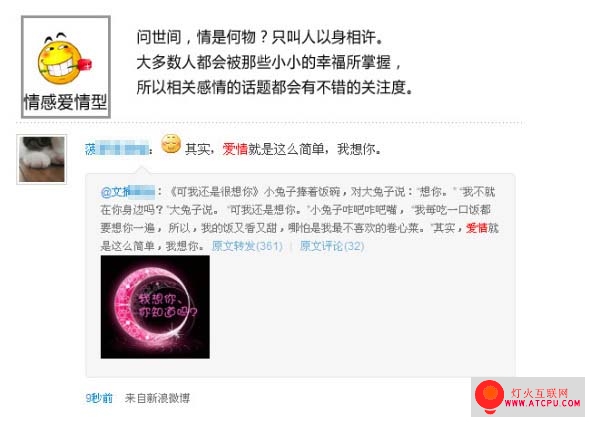Click the speech bubble pointer of quote box
Viewport: 590px width, 422px height.
143,170
